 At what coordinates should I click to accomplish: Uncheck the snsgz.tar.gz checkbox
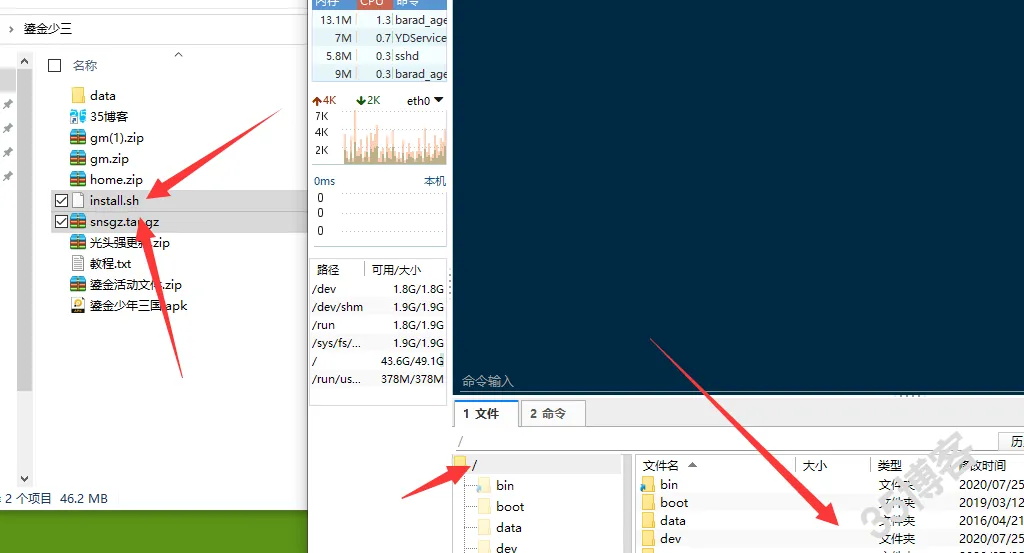coord(61,221)
